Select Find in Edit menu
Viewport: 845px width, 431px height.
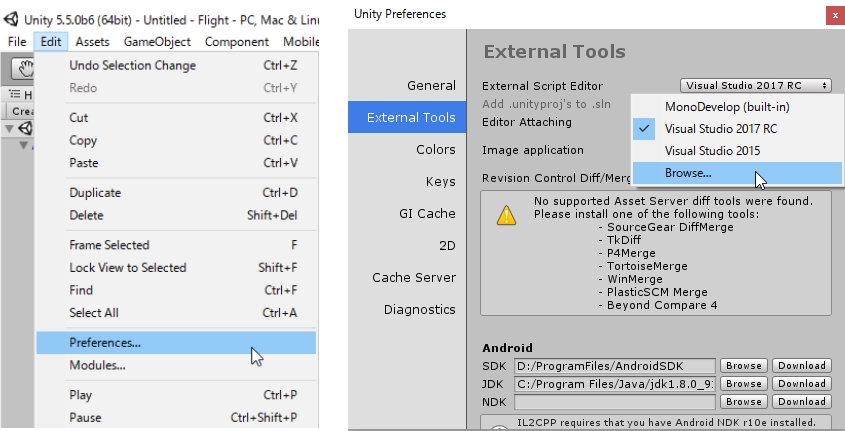coord(176,290)
